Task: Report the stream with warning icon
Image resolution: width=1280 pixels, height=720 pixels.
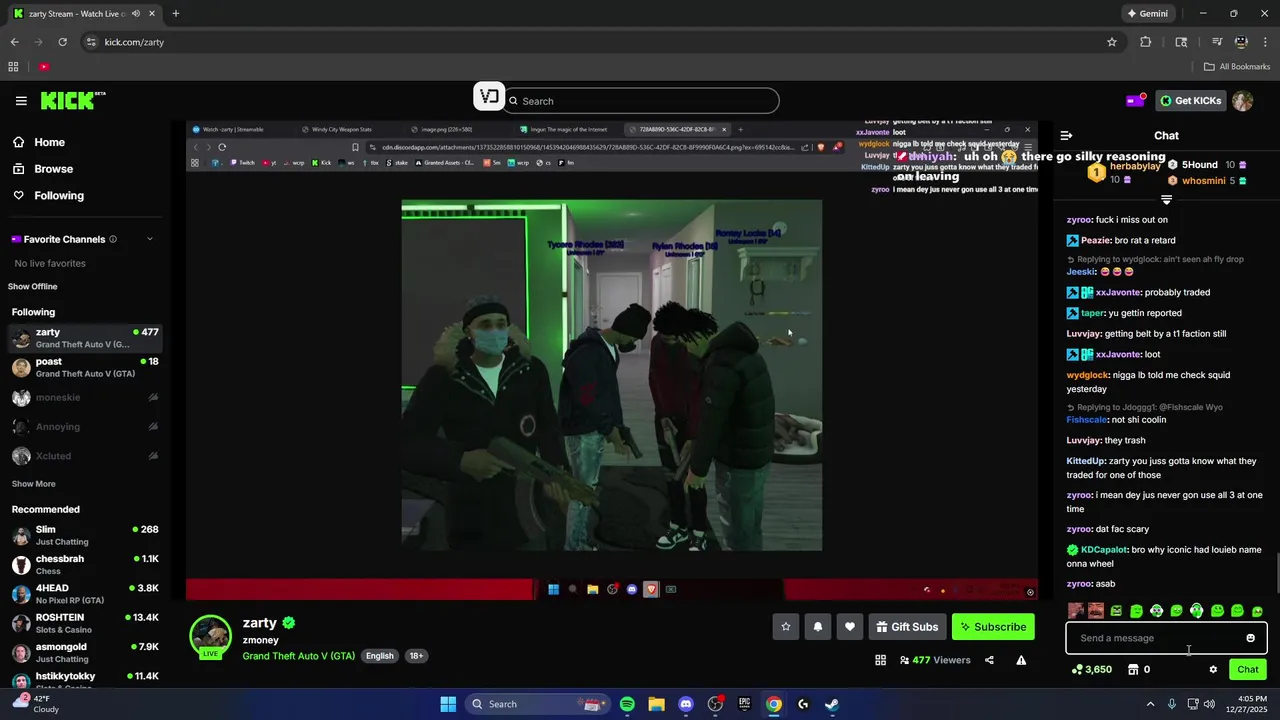Action: pyautogui.click(x=1021, y=660)
